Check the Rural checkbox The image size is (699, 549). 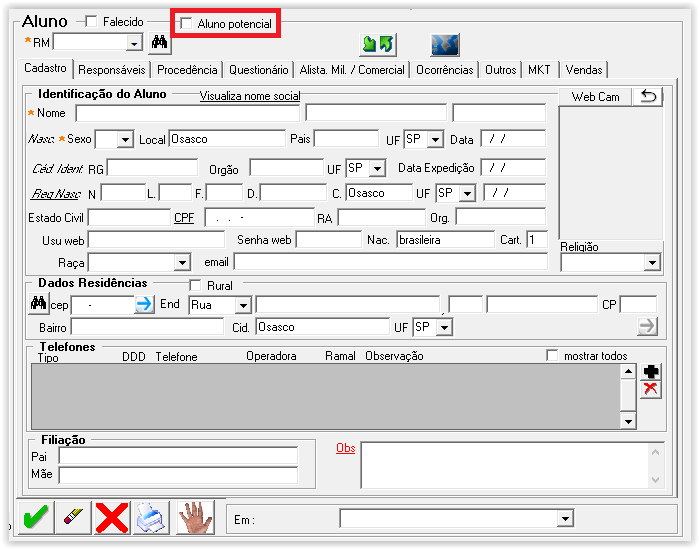(x=195, y=285)
